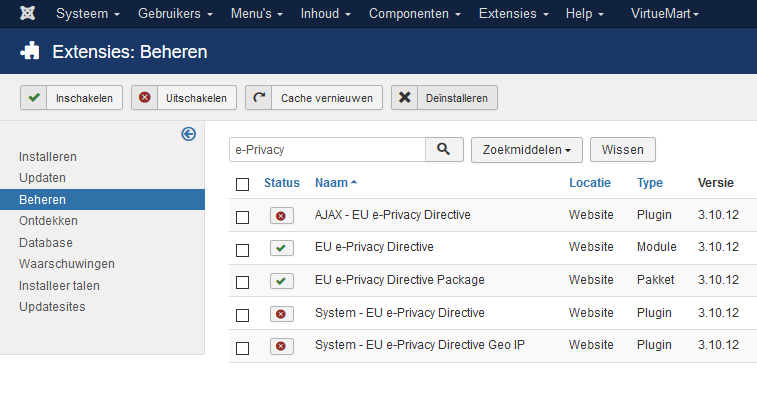Go to Database in the sidebar
This screenshot has width=757, height=415.
(46, 243)
